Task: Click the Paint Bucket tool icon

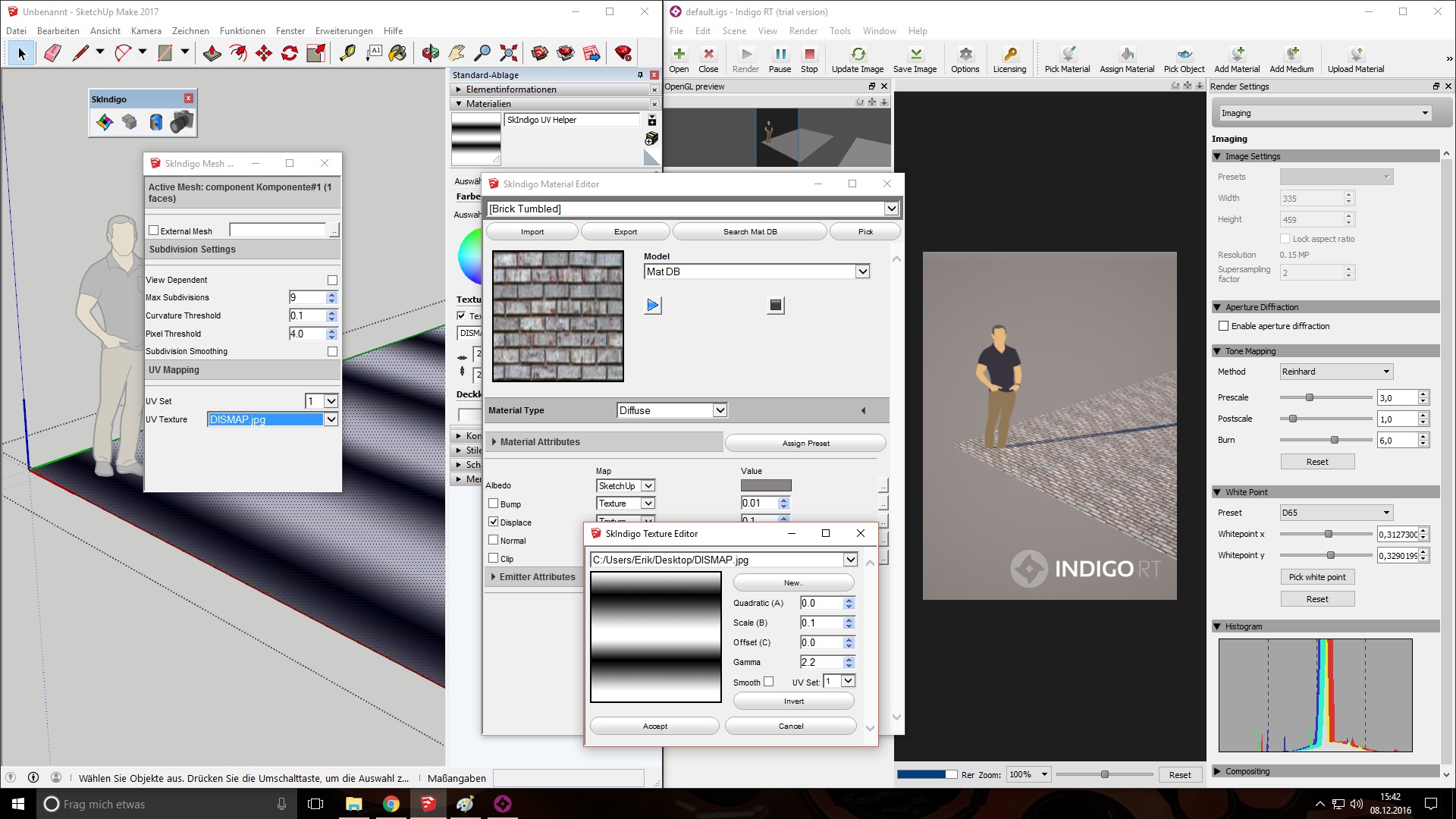Action: coord(397,53)
